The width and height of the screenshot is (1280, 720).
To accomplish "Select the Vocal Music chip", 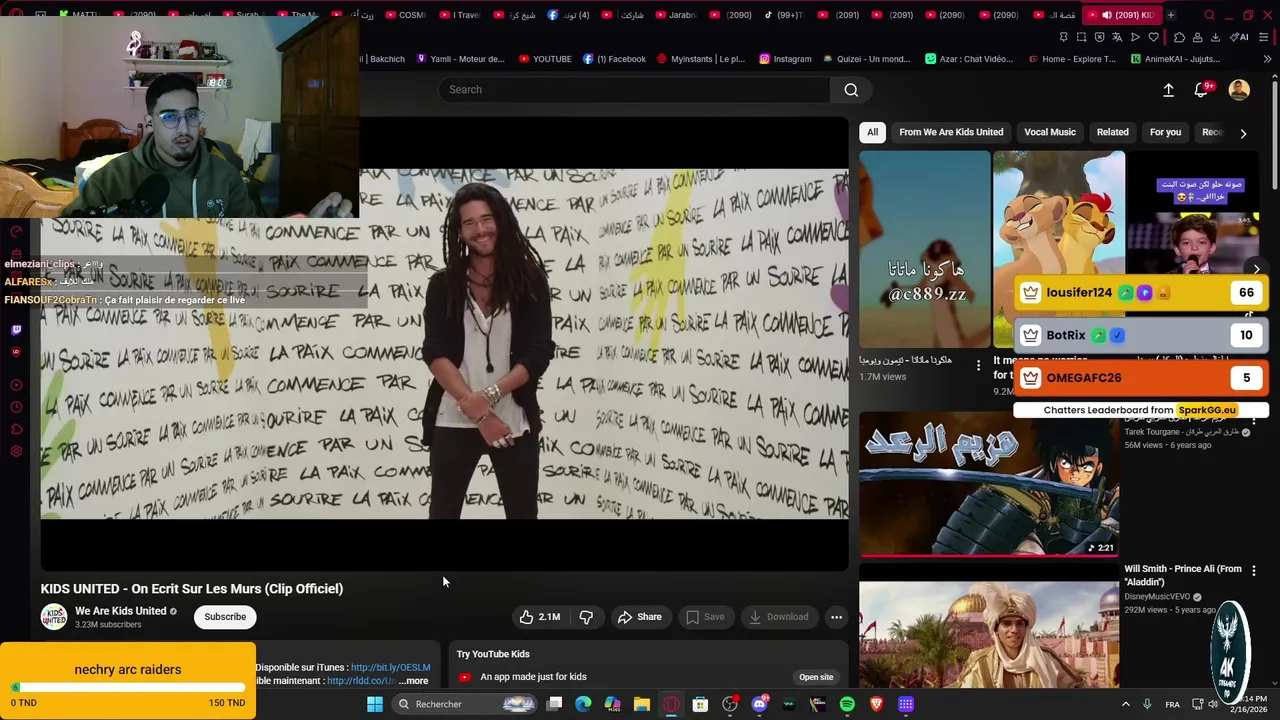I will (1050, 132).
